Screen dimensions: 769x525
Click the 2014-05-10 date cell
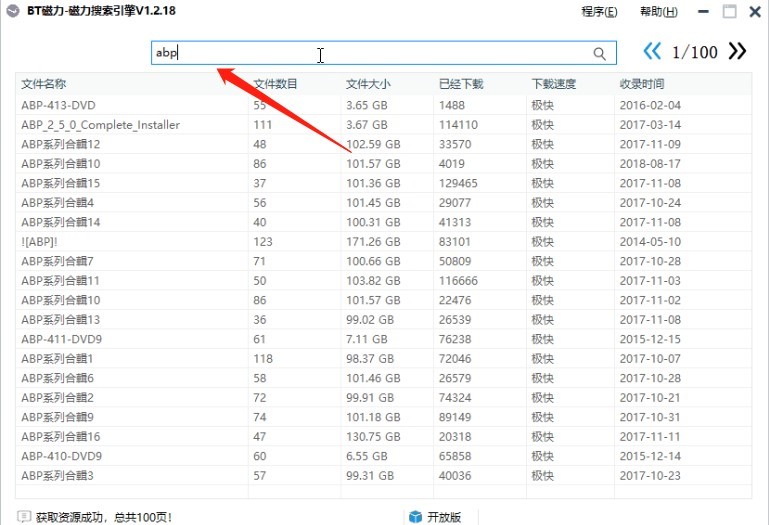(x=650, y=242)
